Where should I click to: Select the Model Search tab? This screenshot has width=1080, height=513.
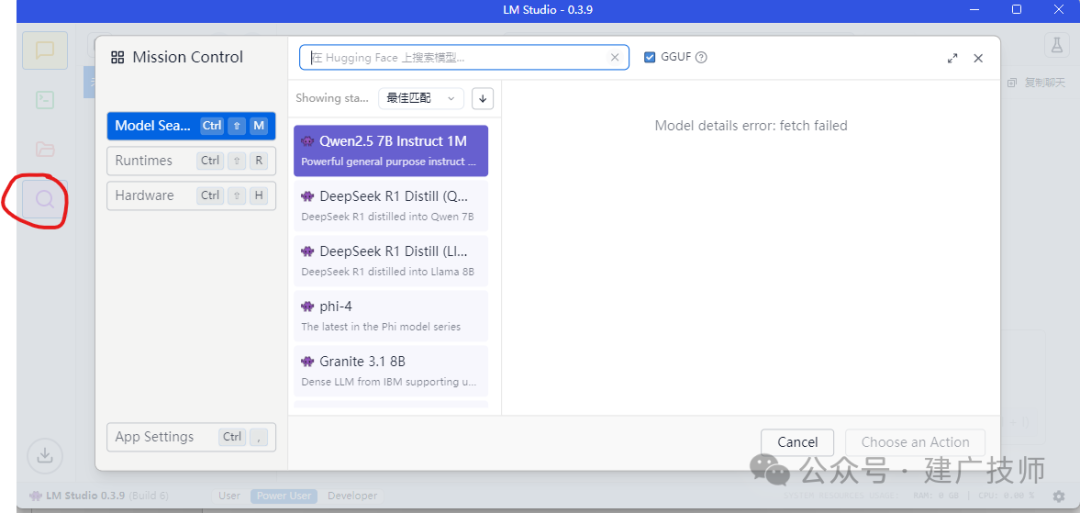[x=191, y=126]
